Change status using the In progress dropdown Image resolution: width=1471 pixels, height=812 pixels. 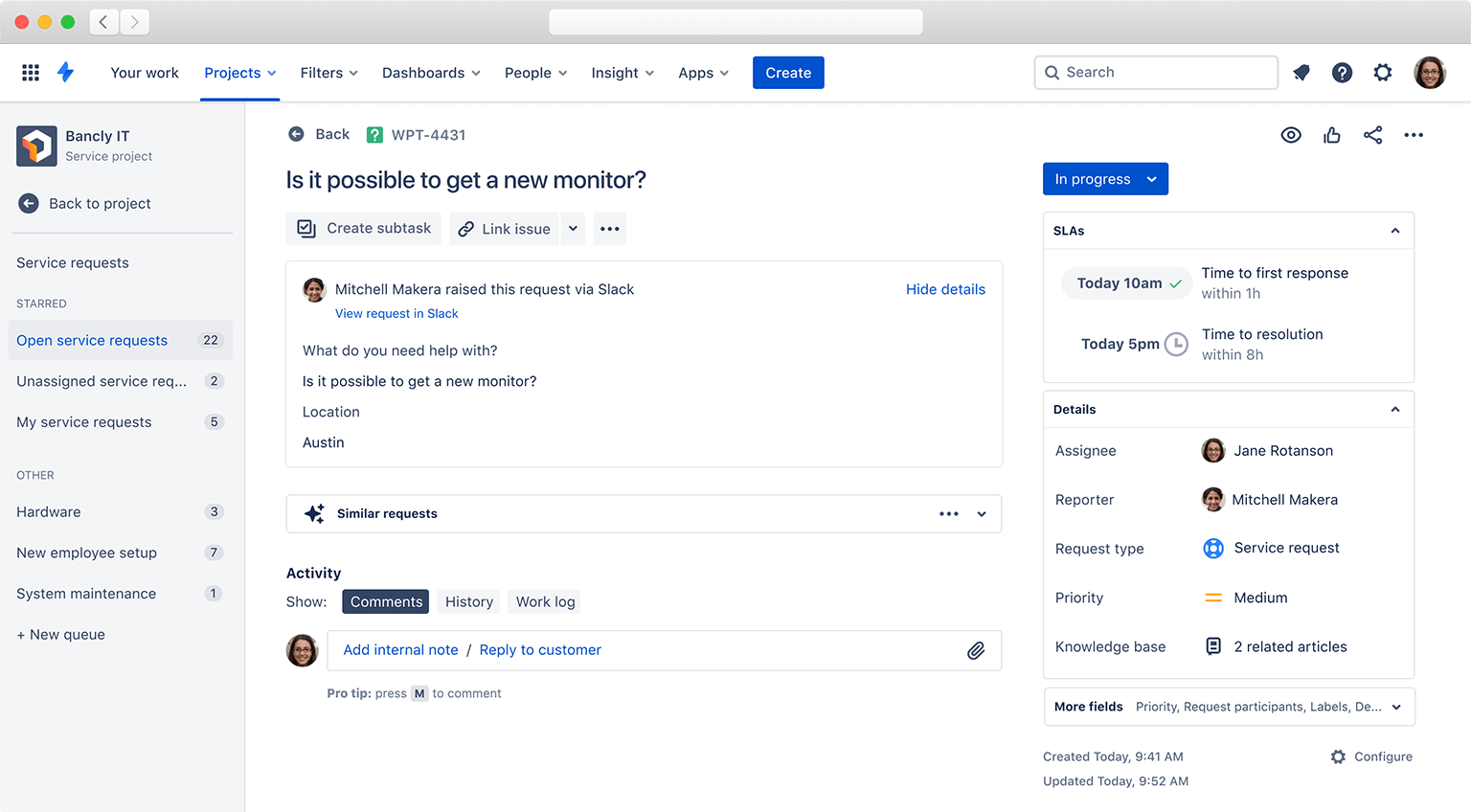pyautogui.click(x=1105, y=179)
